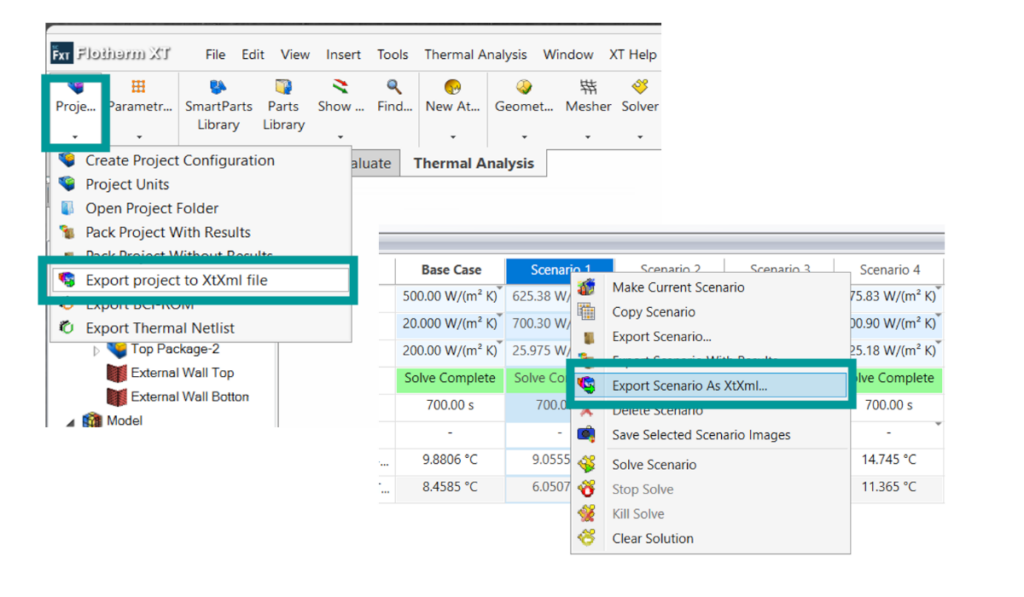
Task: Click the Base Case 500.00 W/(m² K) cell
Action: click(450, 296)
